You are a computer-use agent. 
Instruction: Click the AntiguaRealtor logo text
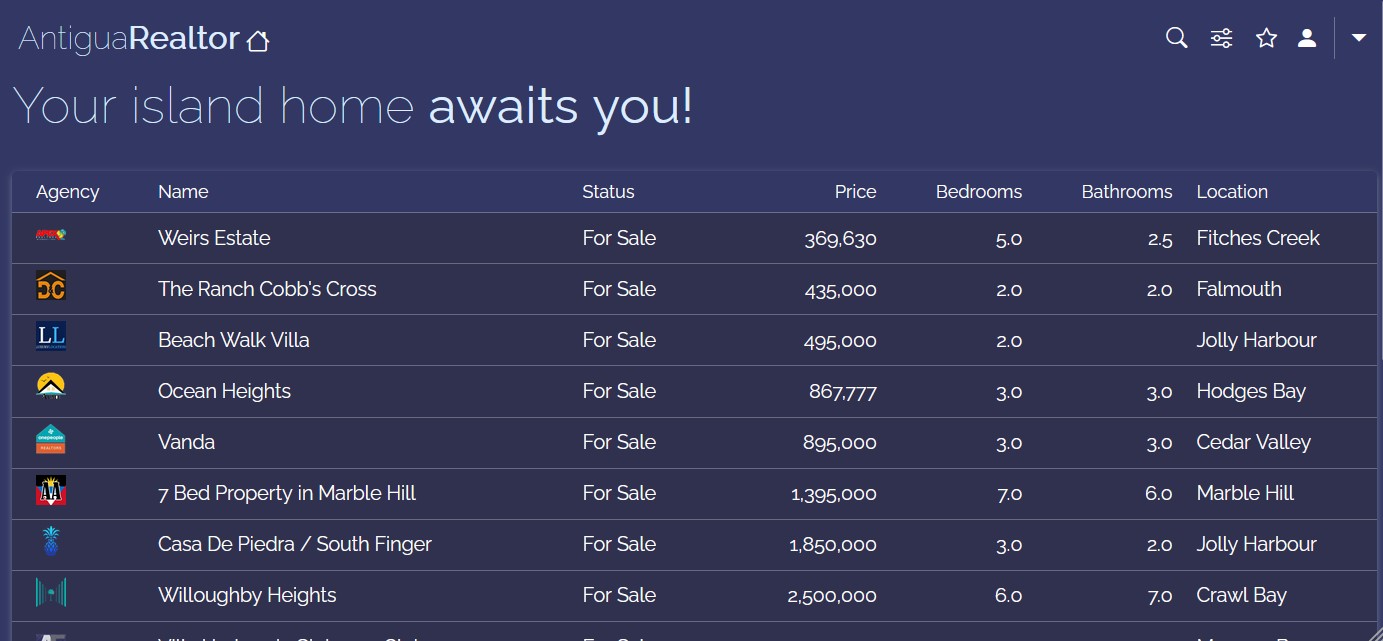(129, 39)
